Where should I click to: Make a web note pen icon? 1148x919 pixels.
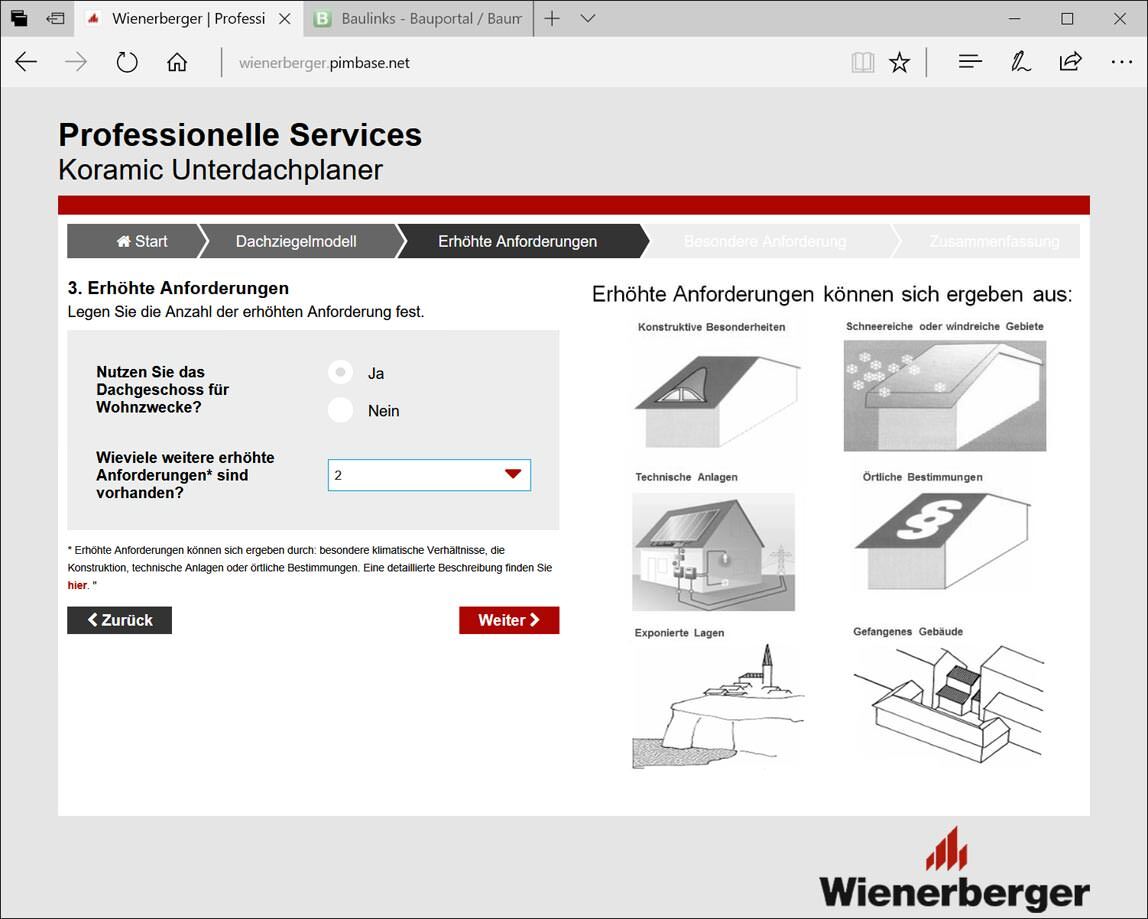[1021, 62]
